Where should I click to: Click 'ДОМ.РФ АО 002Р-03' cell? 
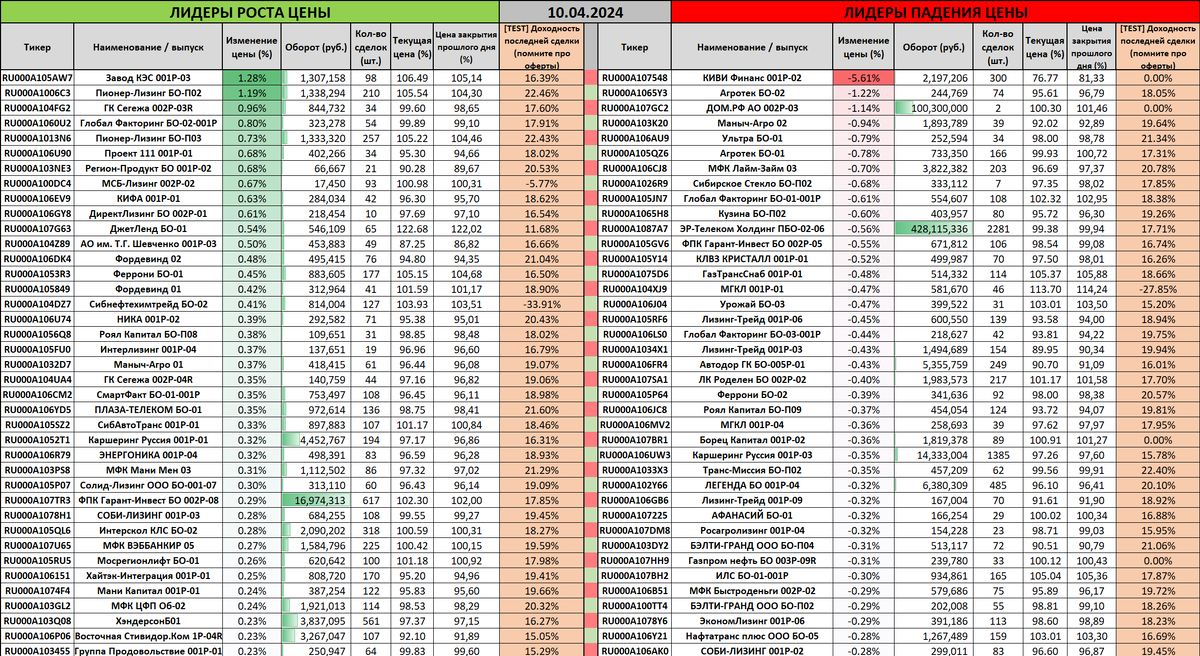pyautogui.click(x=753, y=106)
